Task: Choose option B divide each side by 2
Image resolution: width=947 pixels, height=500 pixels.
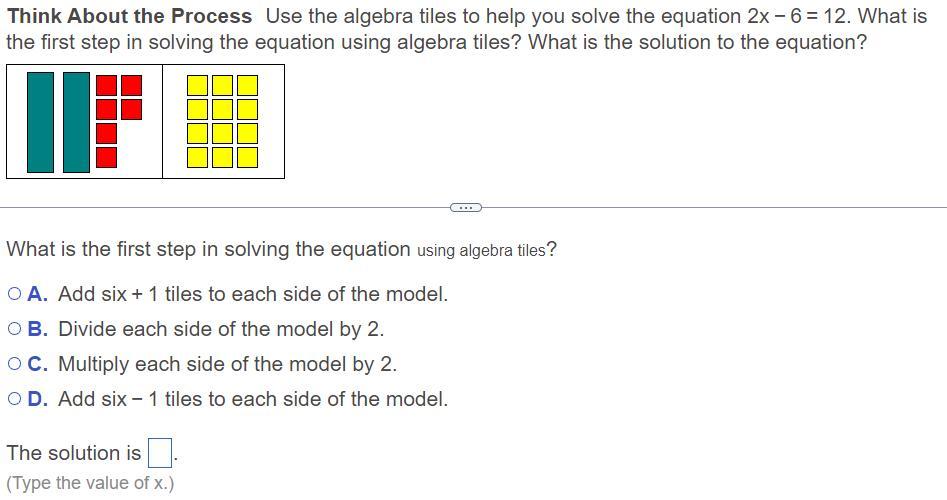Action: pyautogui.click(x=14, y=330)
